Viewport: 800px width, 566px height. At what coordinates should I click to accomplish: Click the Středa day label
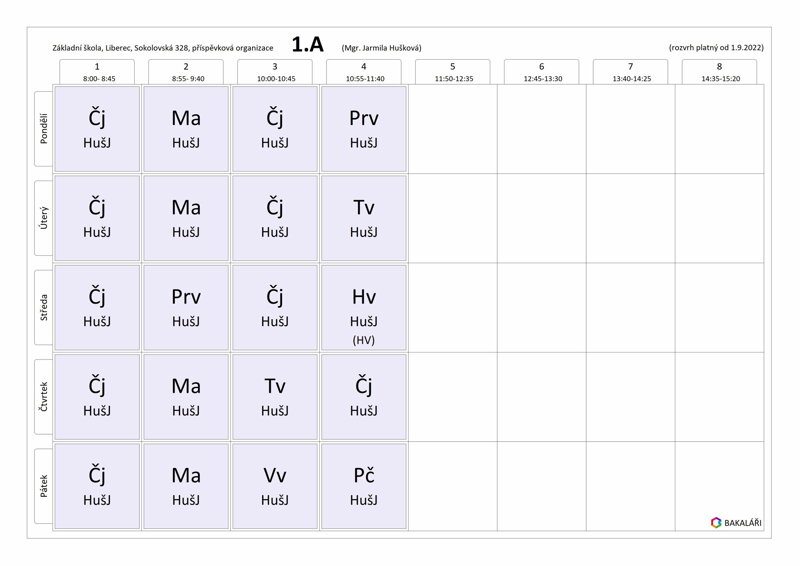43,307
